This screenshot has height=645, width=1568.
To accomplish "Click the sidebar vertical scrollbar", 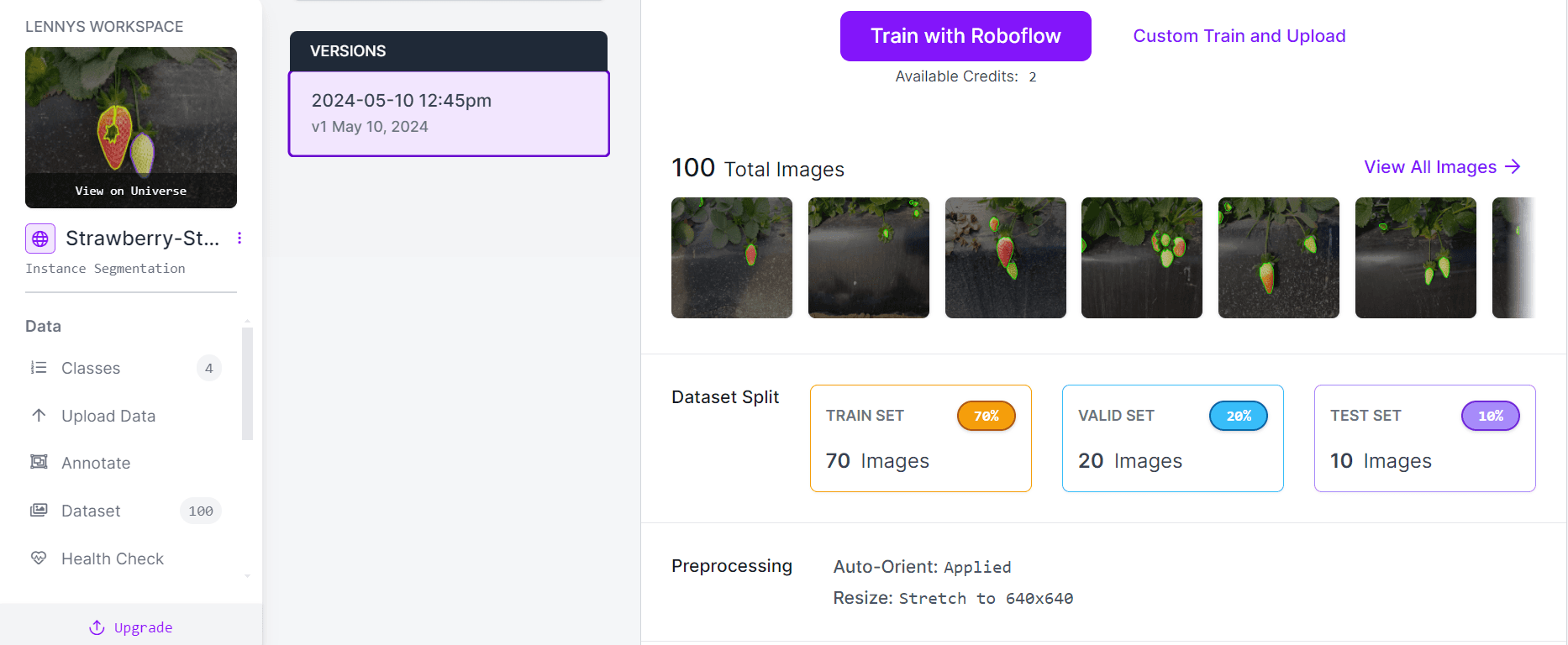I will (x=247, y=384).
